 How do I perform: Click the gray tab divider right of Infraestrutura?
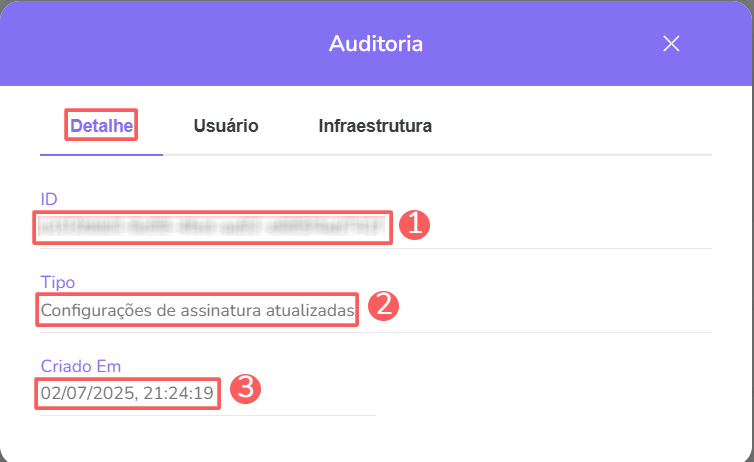[580, 155]
